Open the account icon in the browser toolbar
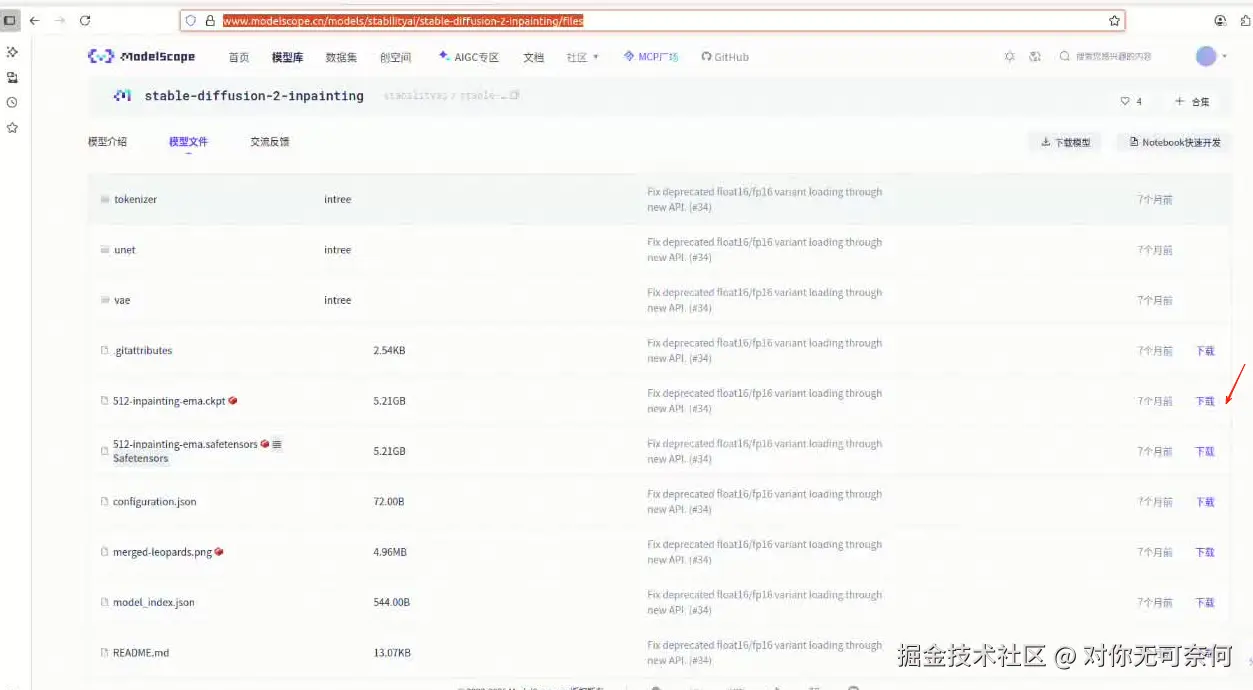This screenshot has width=1253, height=690. 1220,20
